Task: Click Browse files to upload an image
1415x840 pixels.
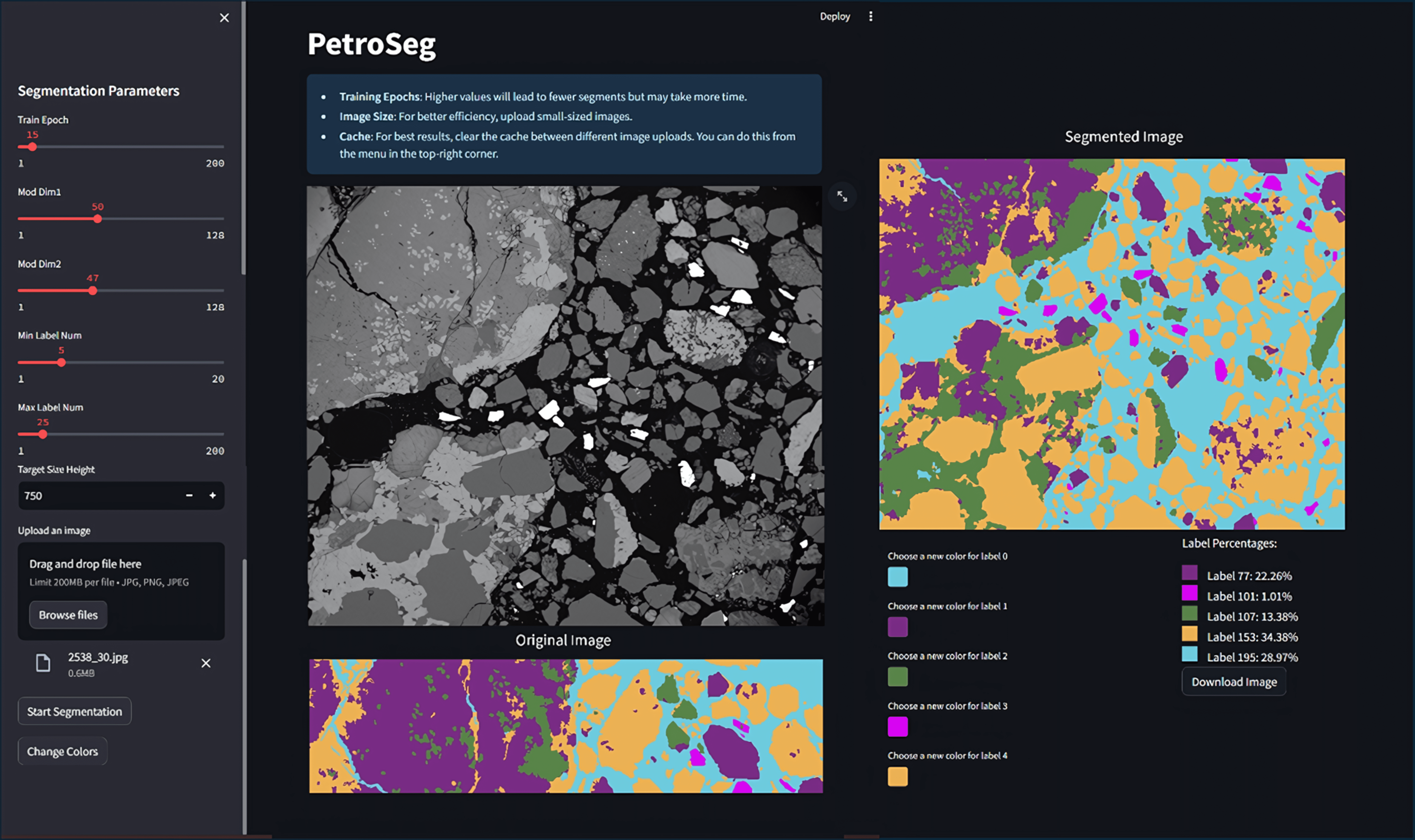Action: (68, 615)
